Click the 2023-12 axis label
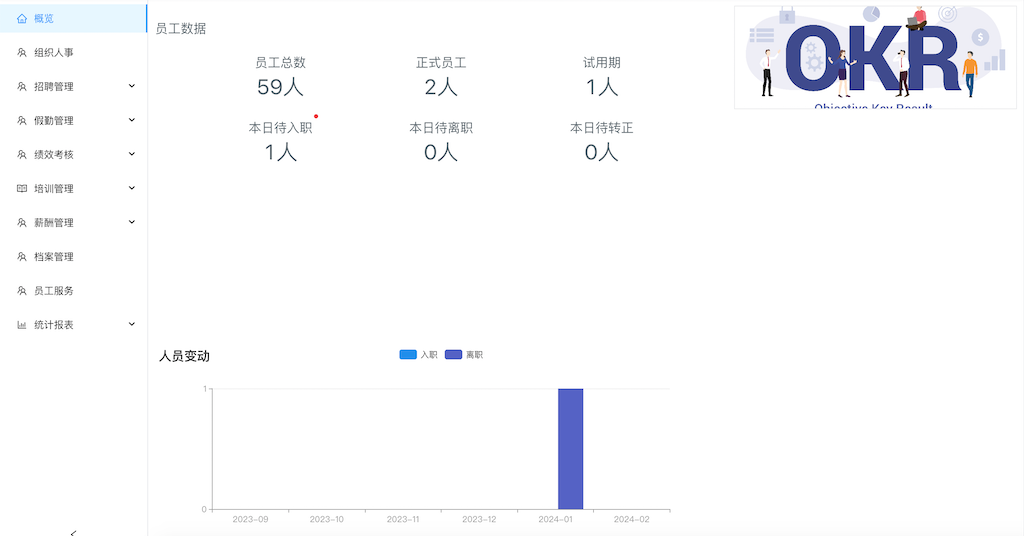1024x536 pixels. coord(479,519)
